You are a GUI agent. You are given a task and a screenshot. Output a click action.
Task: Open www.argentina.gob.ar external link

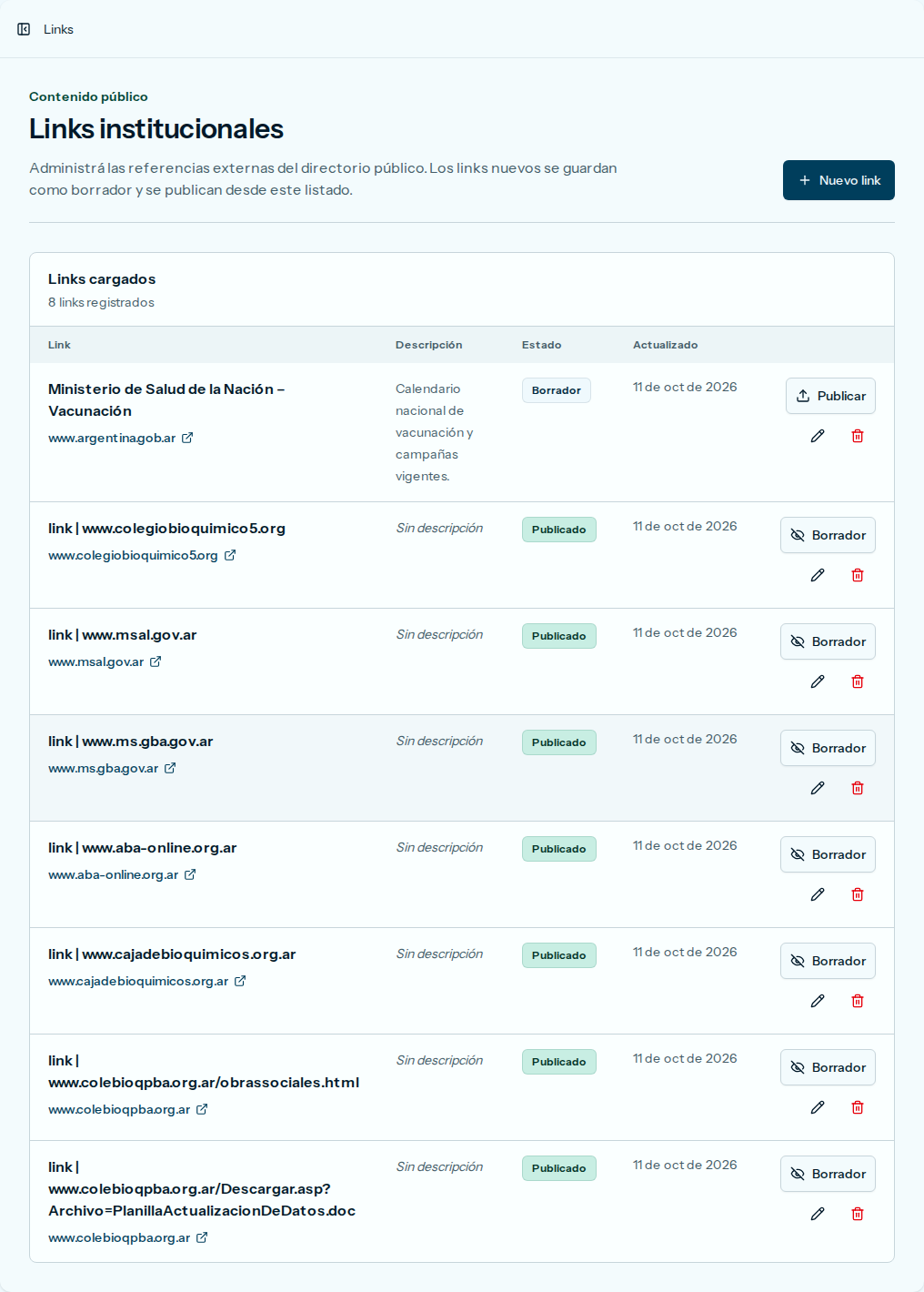click(x=120, y=438)
